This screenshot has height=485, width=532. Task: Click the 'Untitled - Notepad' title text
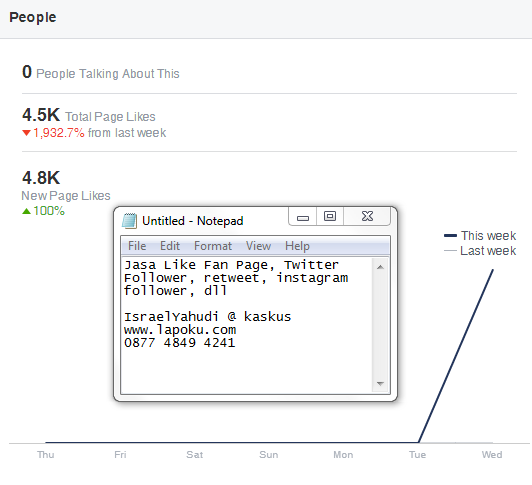(x=193, y=221)
